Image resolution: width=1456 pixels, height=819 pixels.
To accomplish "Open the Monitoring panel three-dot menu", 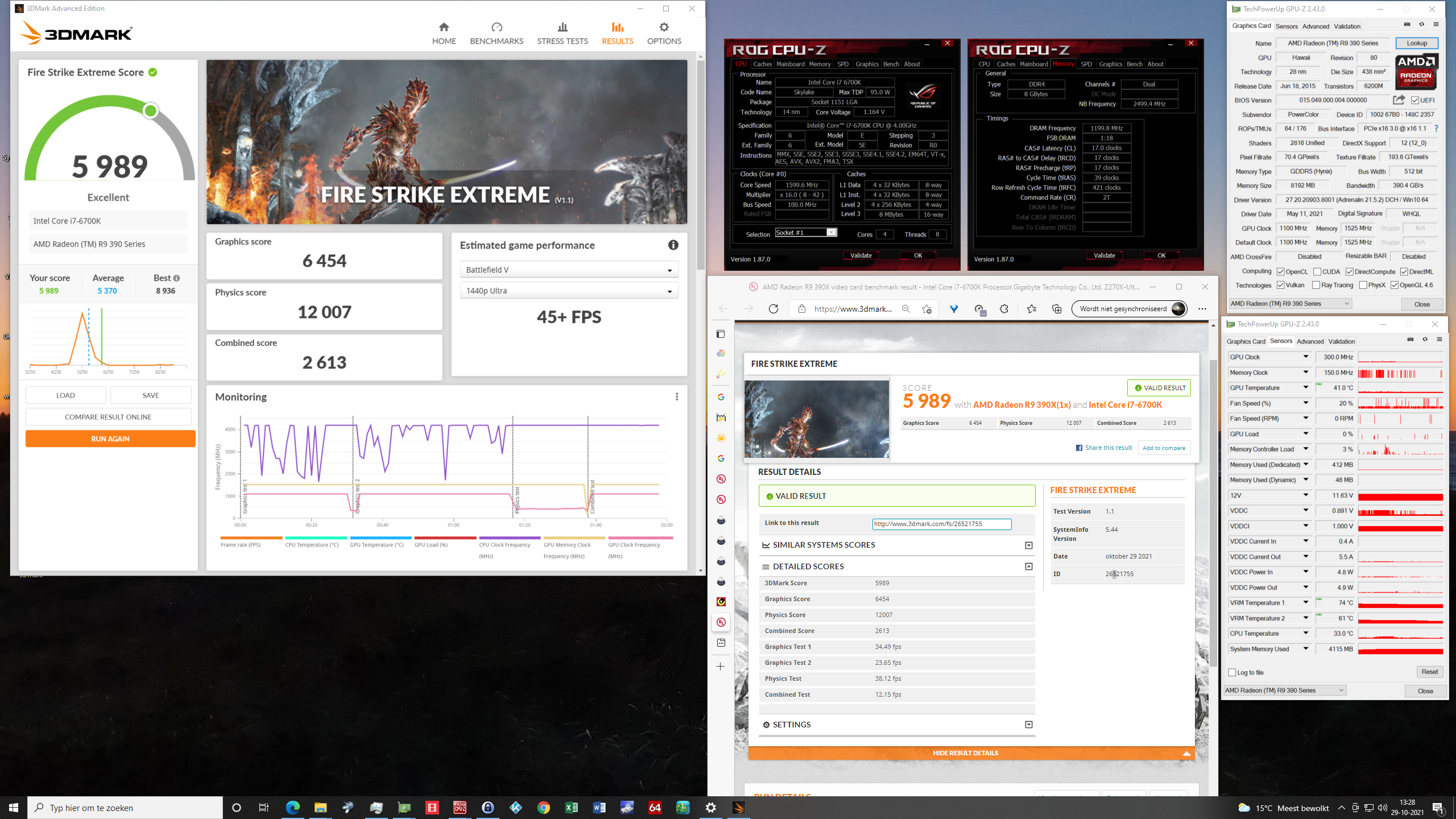I will coord(677,396).
